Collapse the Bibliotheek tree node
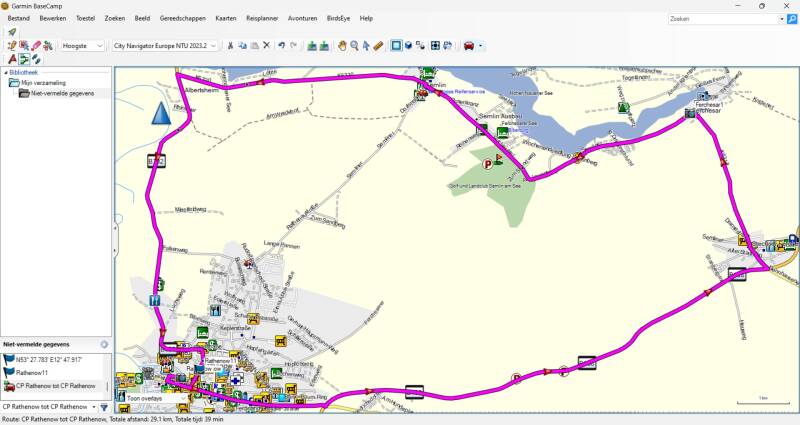The height and width of the screenshot is (425, 800). point(5,72)
